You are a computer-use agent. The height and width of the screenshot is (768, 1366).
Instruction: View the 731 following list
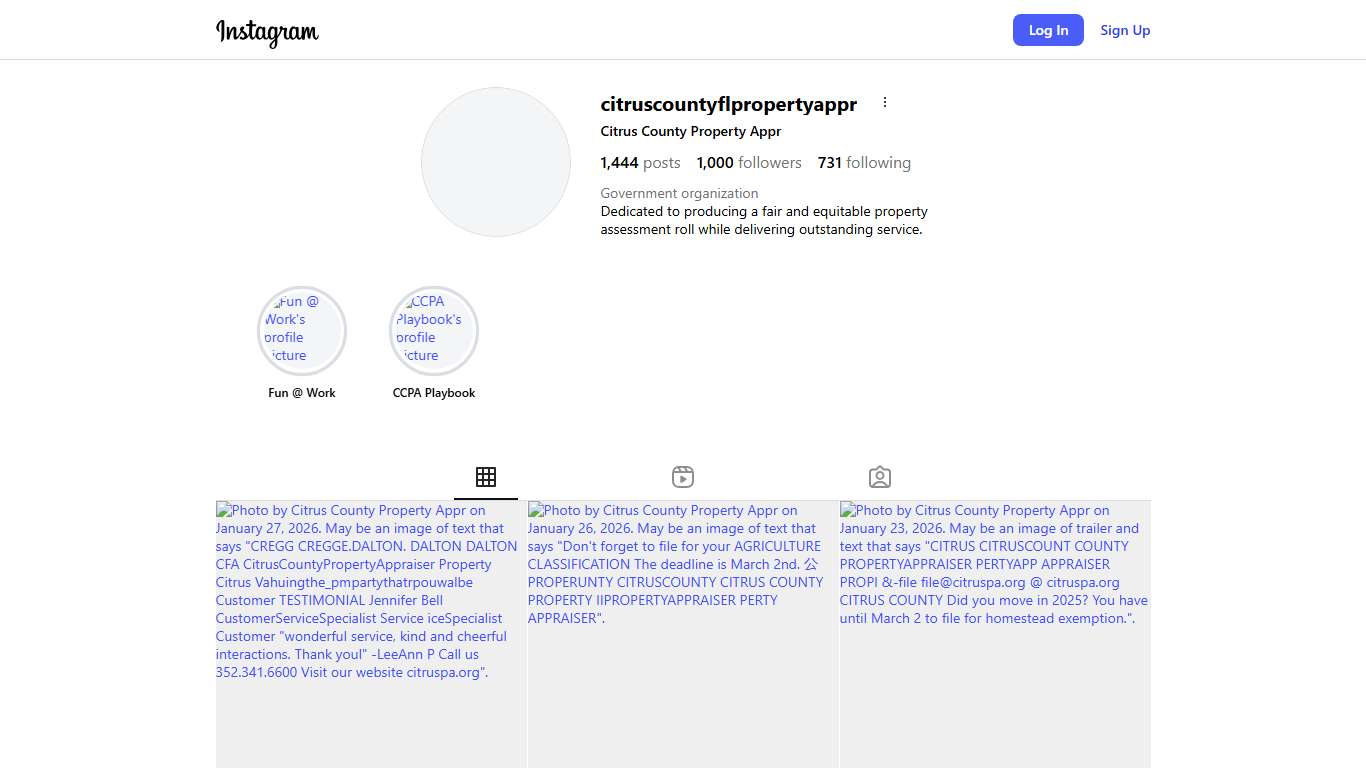864,163
